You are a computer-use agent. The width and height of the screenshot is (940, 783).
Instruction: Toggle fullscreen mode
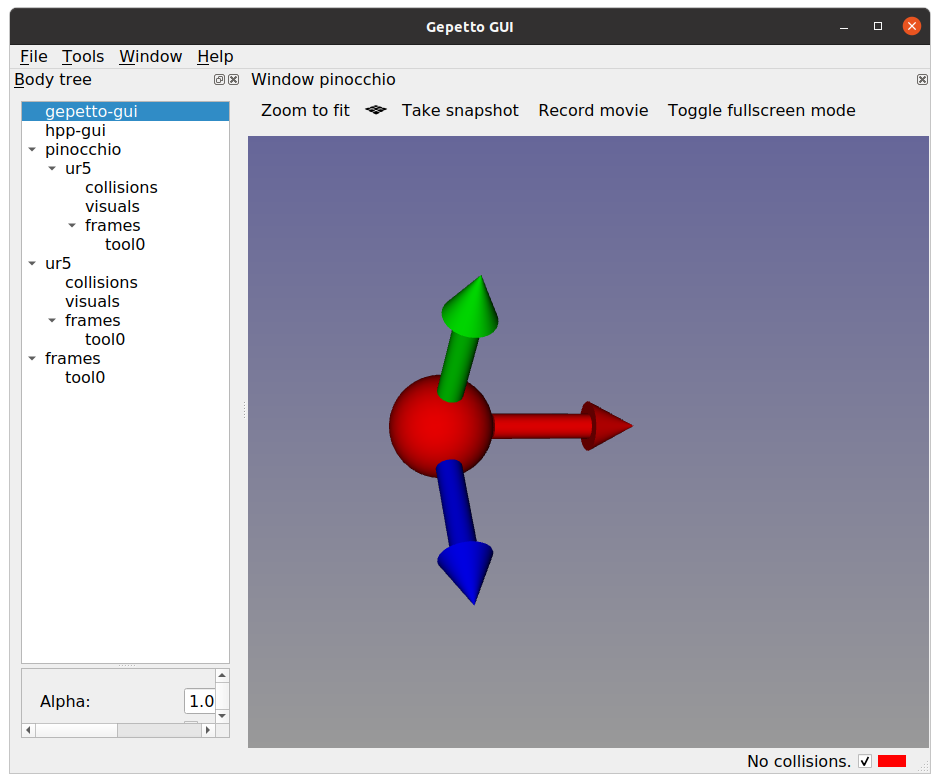point(761,110)
